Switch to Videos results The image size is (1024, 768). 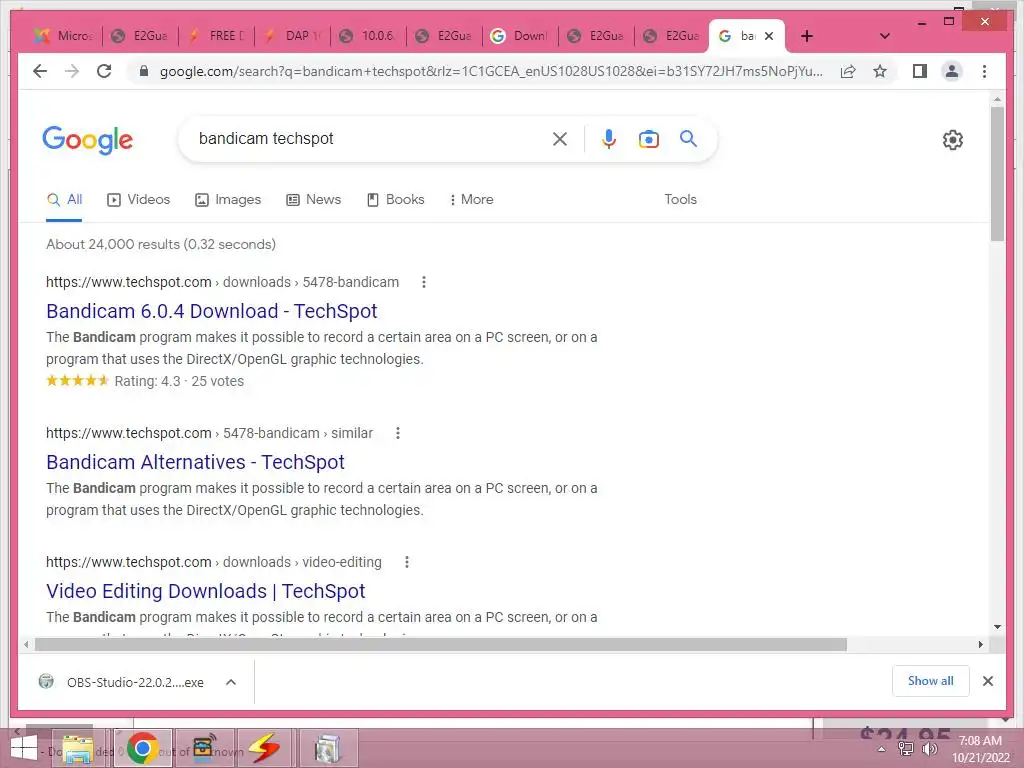138,199
